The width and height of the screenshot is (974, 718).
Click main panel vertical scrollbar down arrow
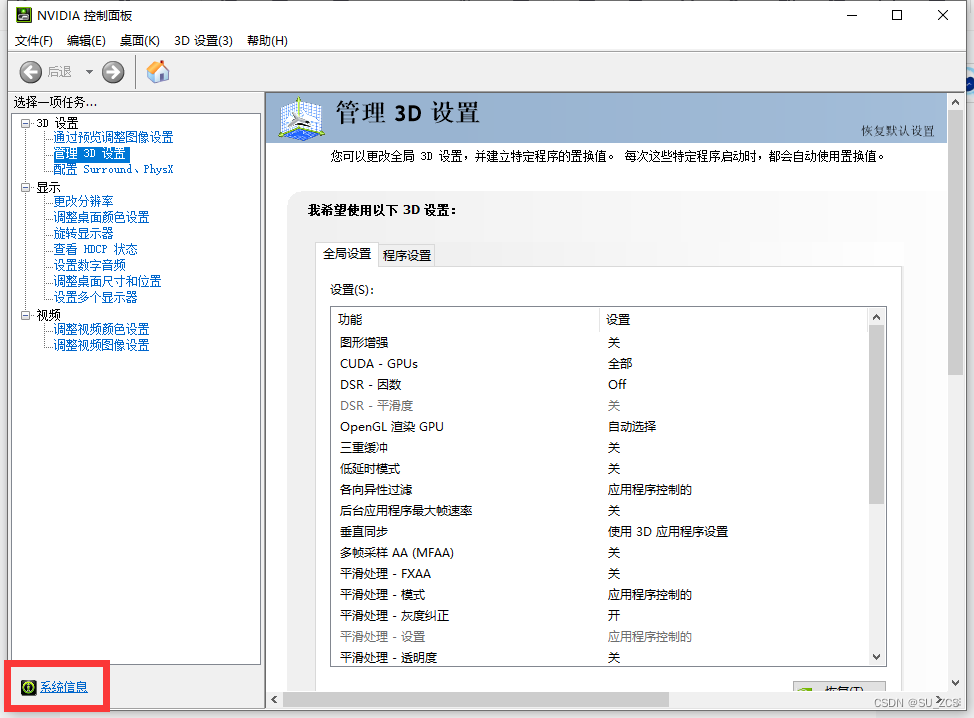click(x=955, y=683)
